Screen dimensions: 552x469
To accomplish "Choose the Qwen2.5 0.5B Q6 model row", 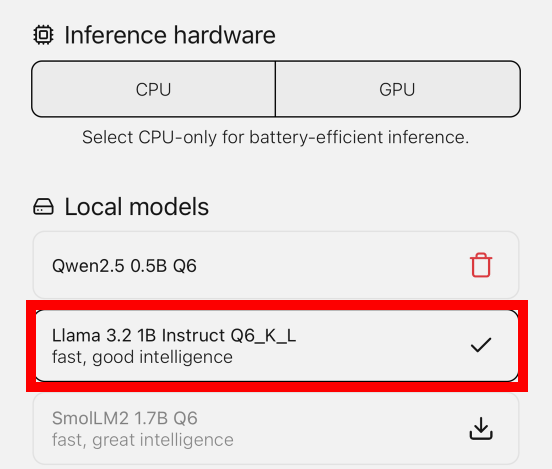I will coord(276,265).
